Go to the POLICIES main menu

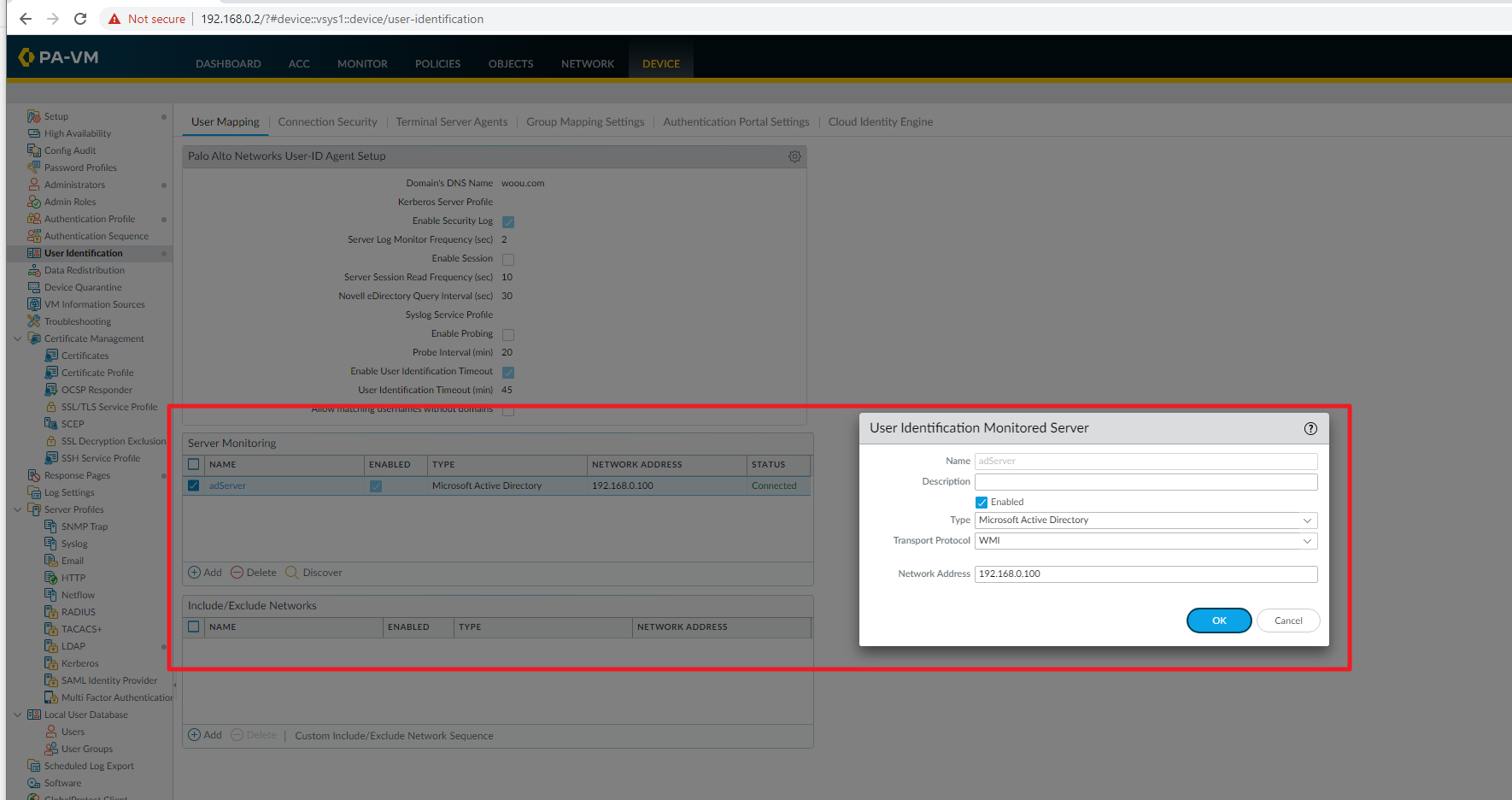click(x=437, y=64)
